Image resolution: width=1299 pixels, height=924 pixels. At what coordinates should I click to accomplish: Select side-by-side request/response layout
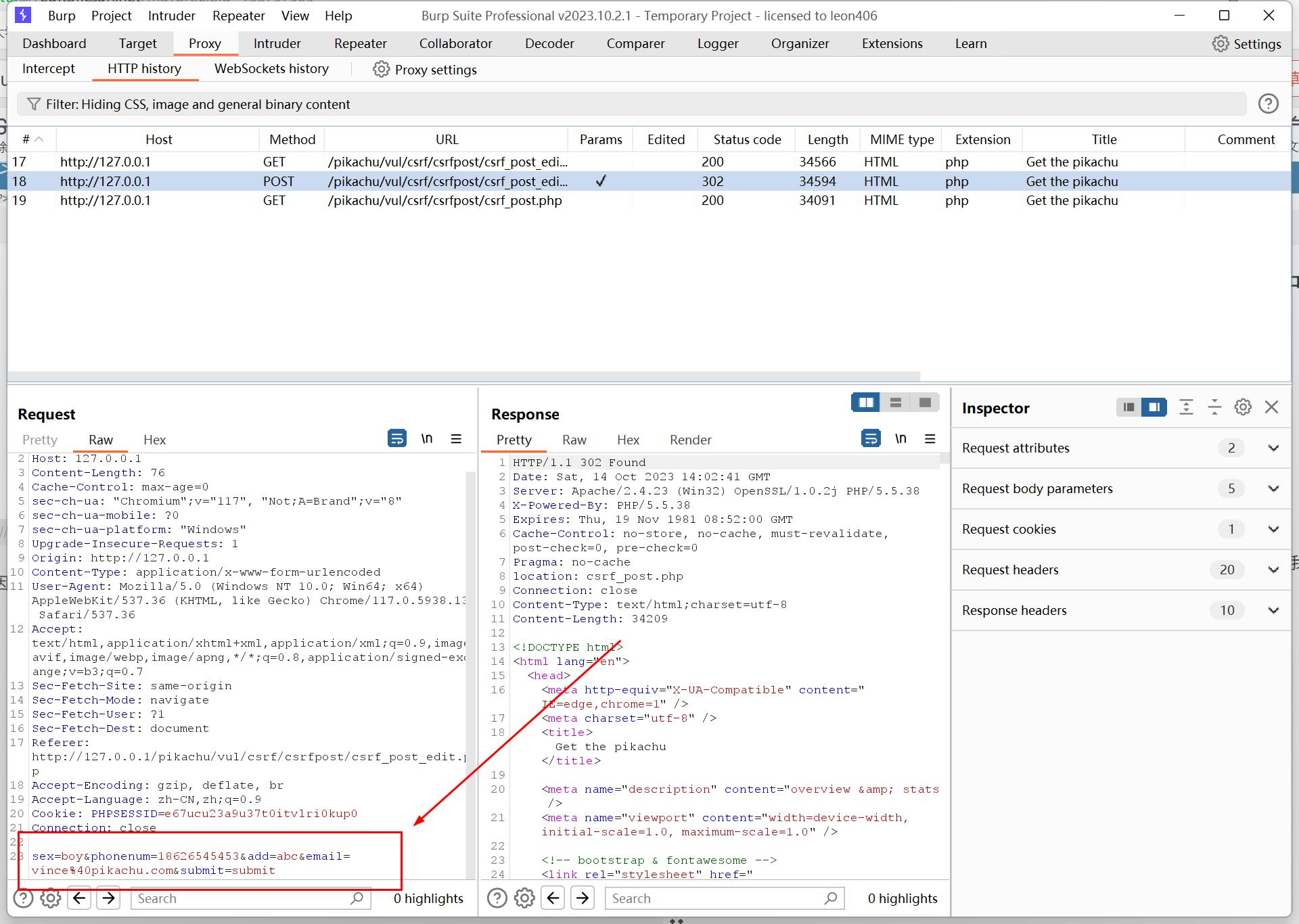pos(866,402)
